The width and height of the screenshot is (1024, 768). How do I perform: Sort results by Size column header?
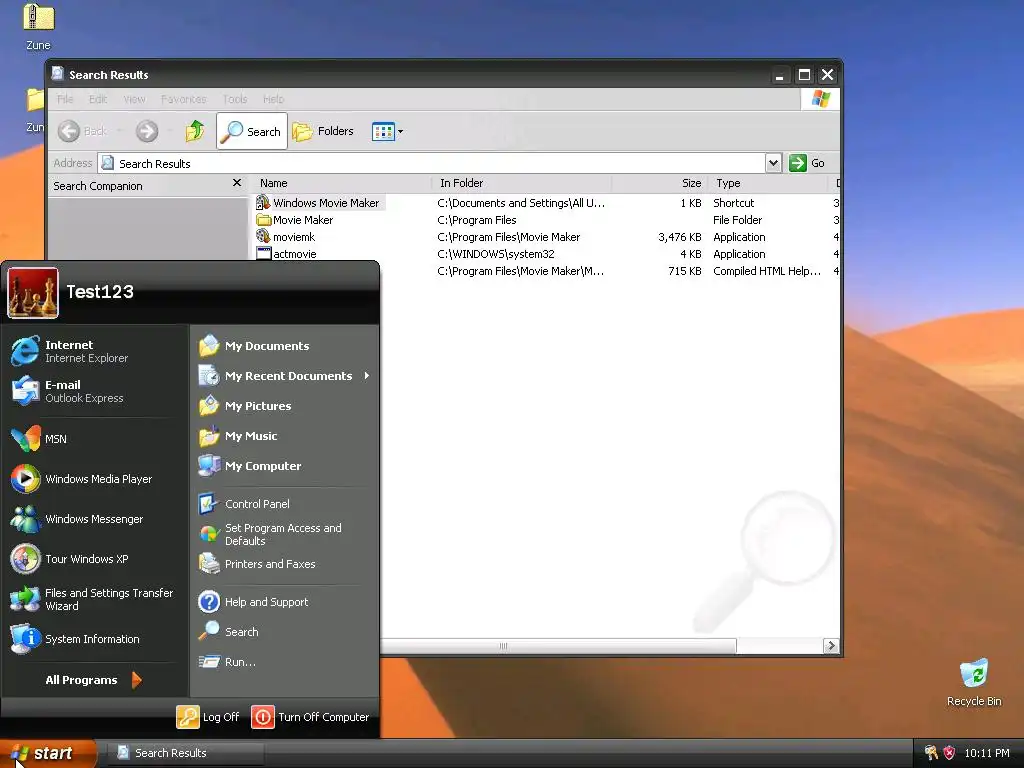pos(660,184)
